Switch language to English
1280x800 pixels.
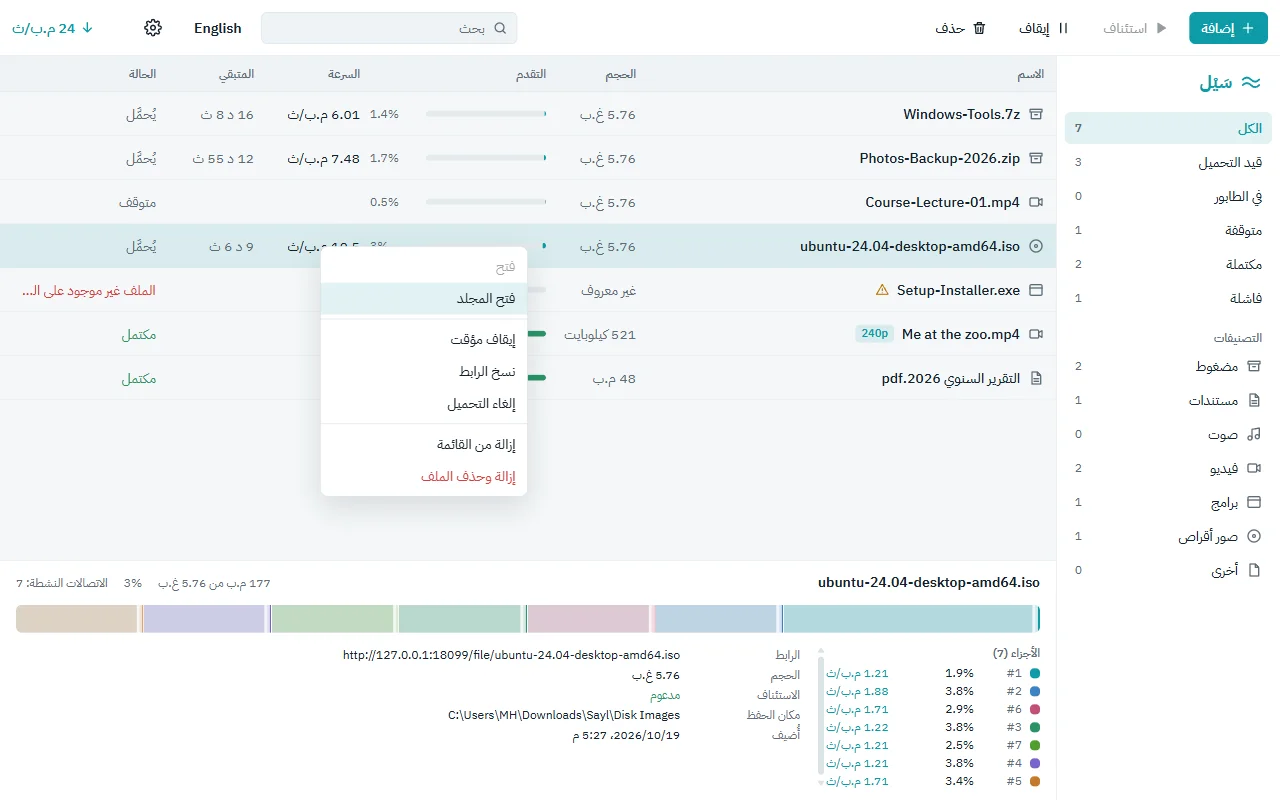[x=218, y=28]
